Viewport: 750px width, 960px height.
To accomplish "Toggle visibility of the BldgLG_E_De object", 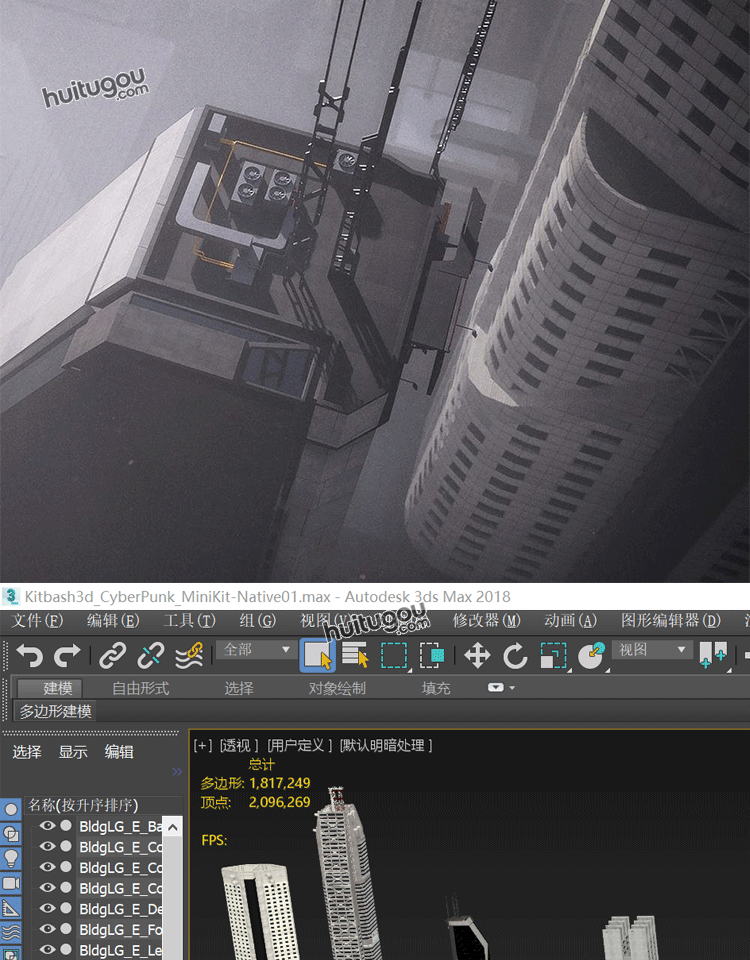I will pyautogui.click(x=47, y=909).
